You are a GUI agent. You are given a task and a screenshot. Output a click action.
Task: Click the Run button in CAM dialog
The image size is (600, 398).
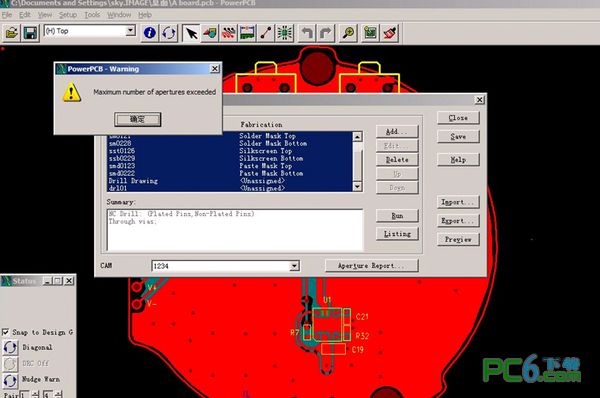(x=397, y=216)
